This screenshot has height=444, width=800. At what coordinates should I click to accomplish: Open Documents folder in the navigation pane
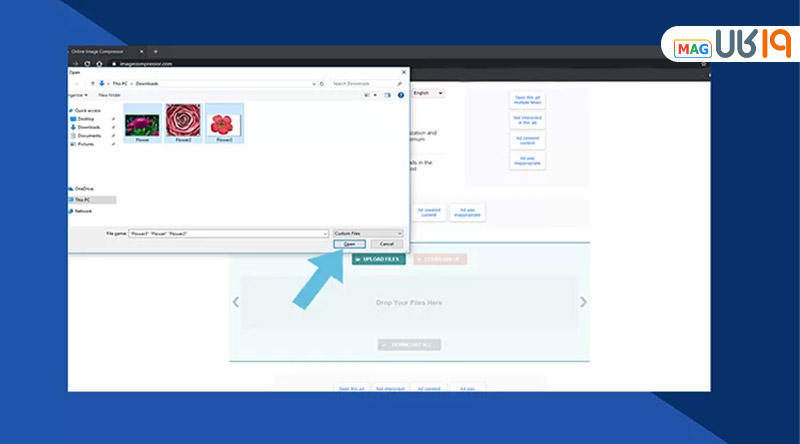pyautogui.click(x=89, y=135)
